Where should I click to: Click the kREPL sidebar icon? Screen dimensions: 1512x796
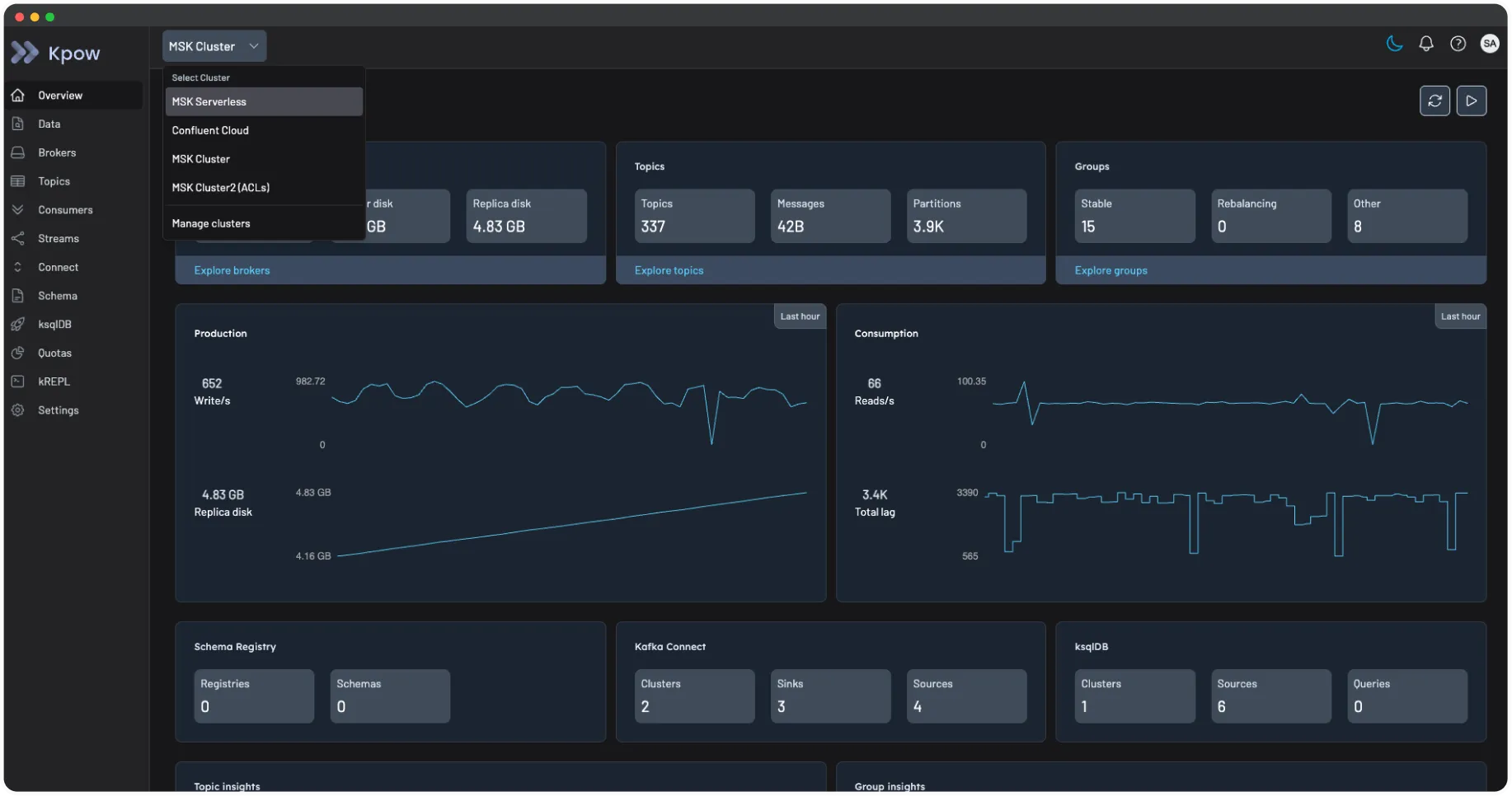(18, 382)
